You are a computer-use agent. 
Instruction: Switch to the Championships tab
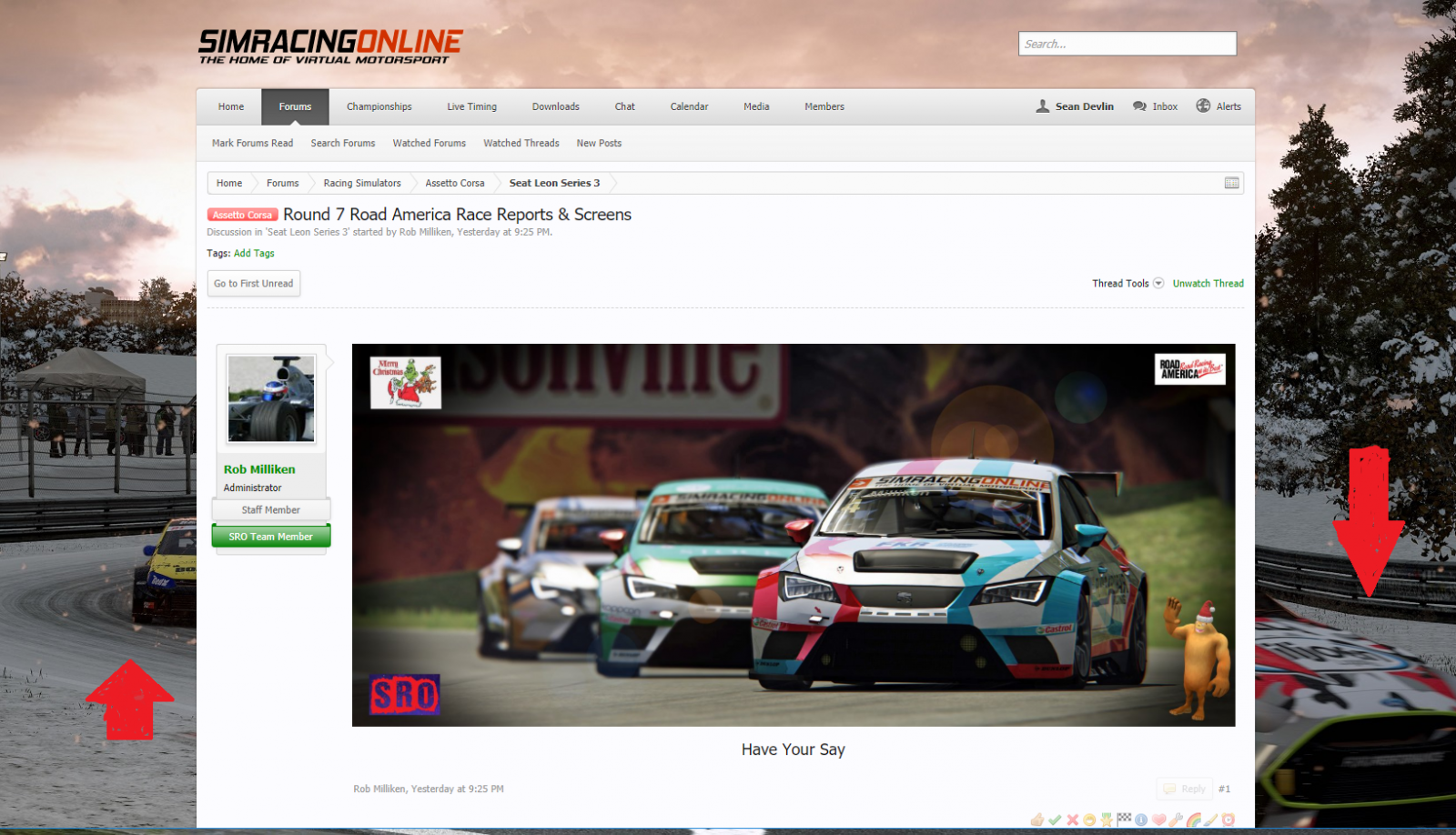tap(379, 107)
